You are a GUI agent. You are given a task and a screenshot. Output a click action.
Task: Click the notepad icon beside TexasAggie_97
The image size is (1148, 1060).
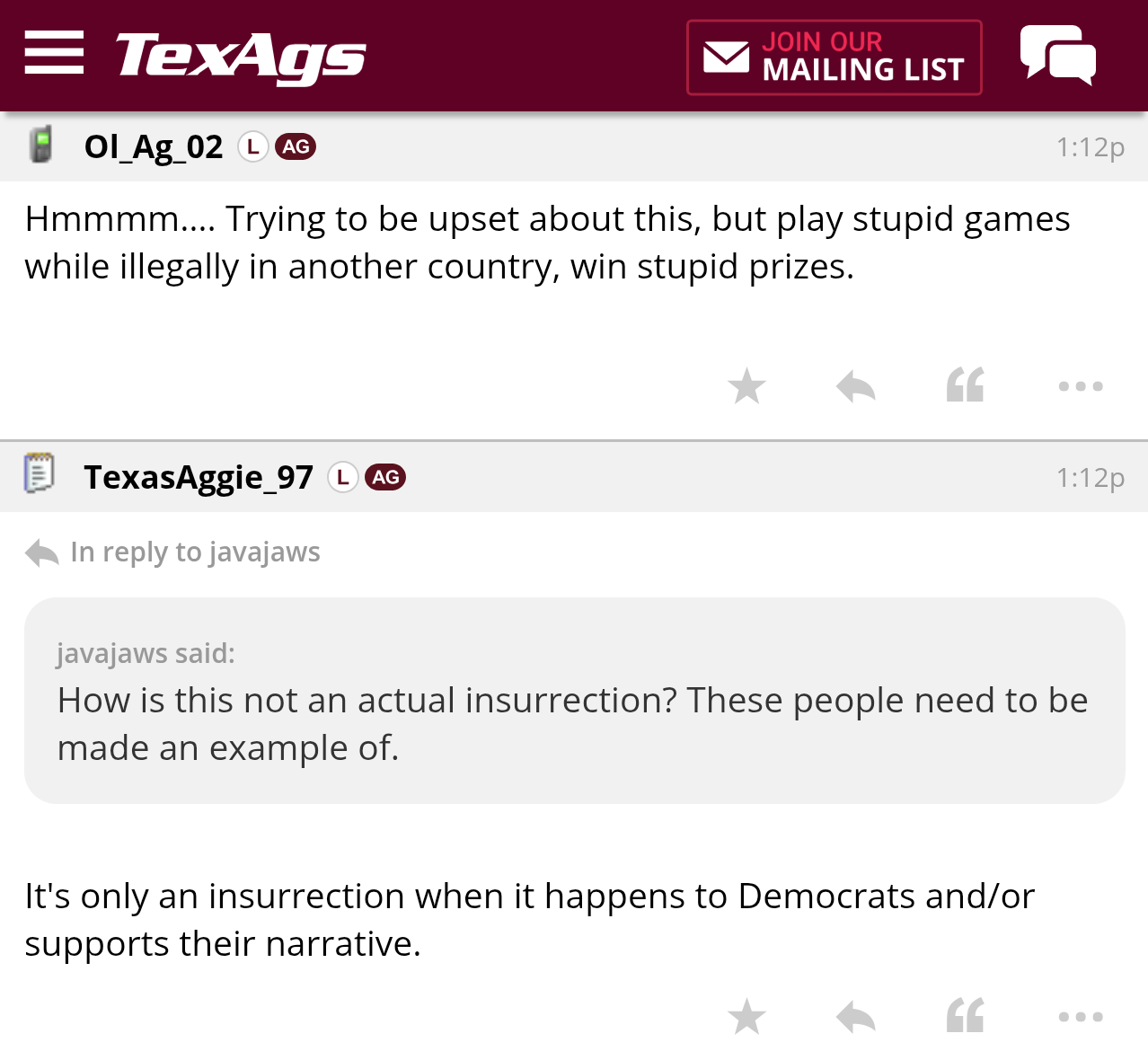40,473
